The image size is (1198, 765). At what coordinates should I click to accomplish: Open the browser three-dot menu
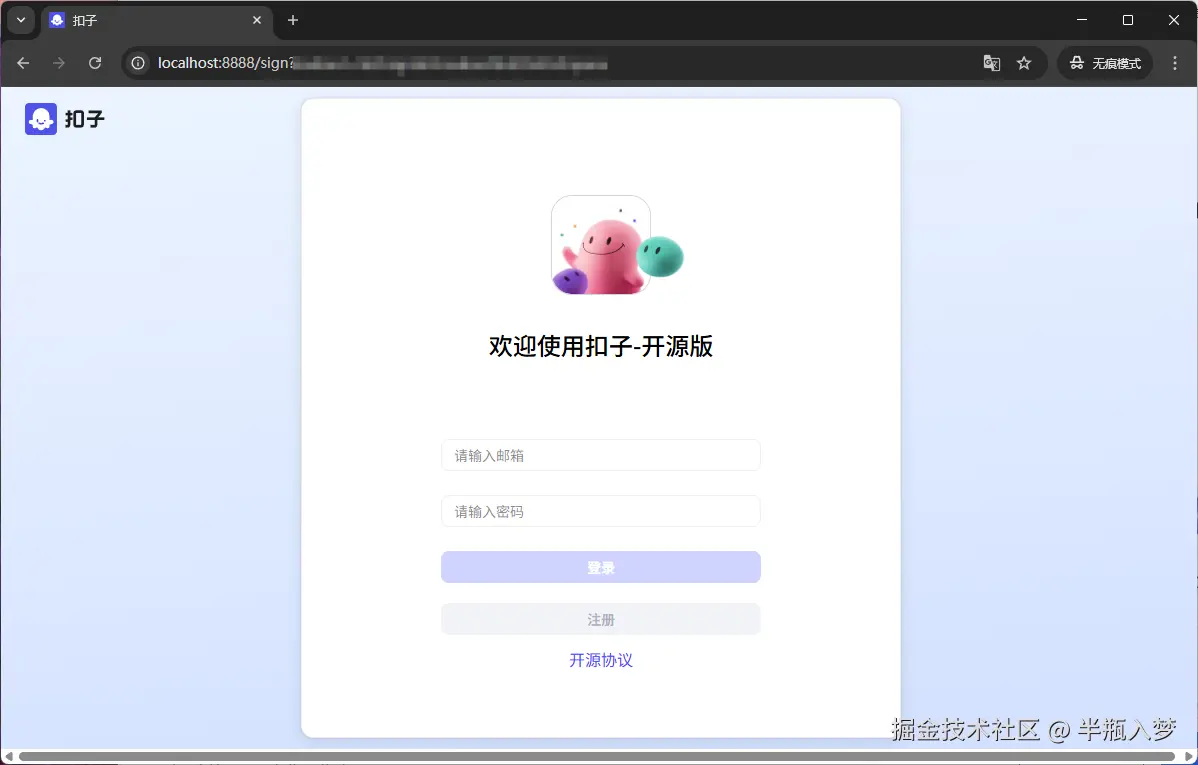coord(1175,62)
